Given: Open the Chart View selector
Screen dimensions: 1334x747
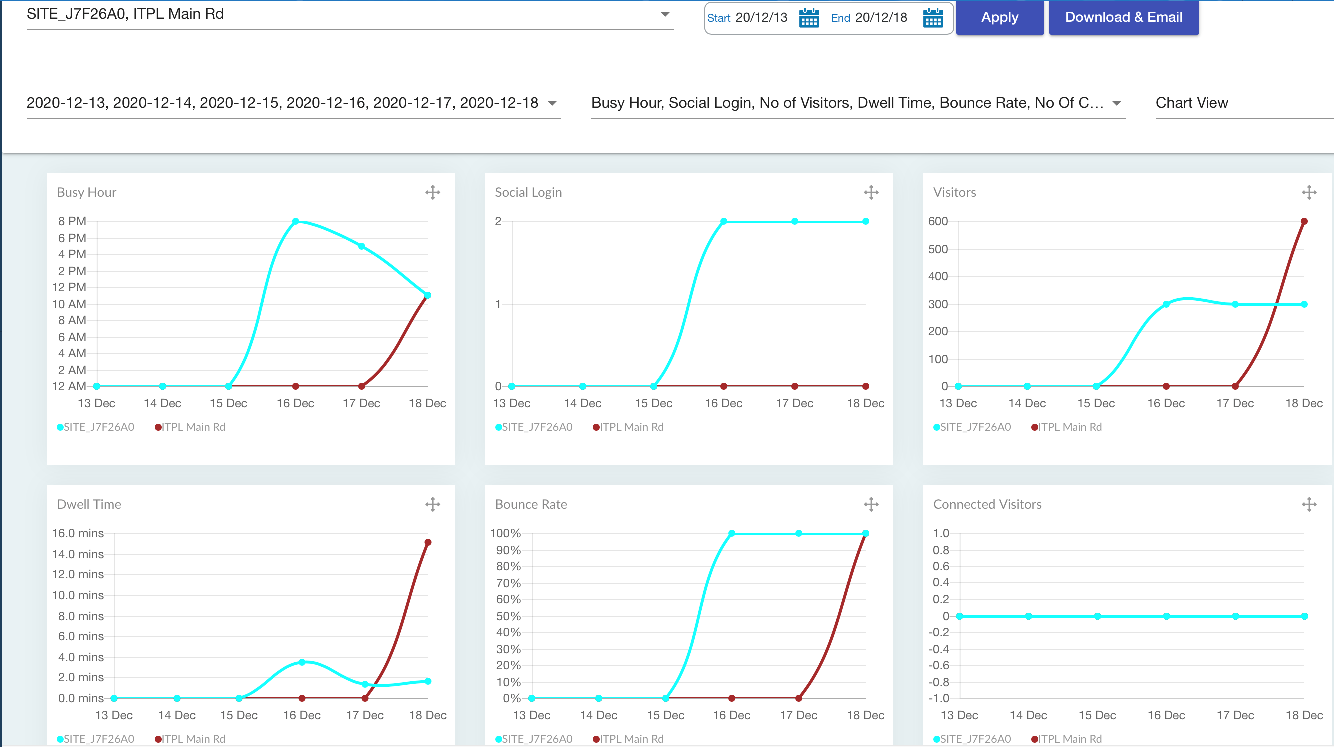Looking at the screenshot, I should tap(1242, 103).
